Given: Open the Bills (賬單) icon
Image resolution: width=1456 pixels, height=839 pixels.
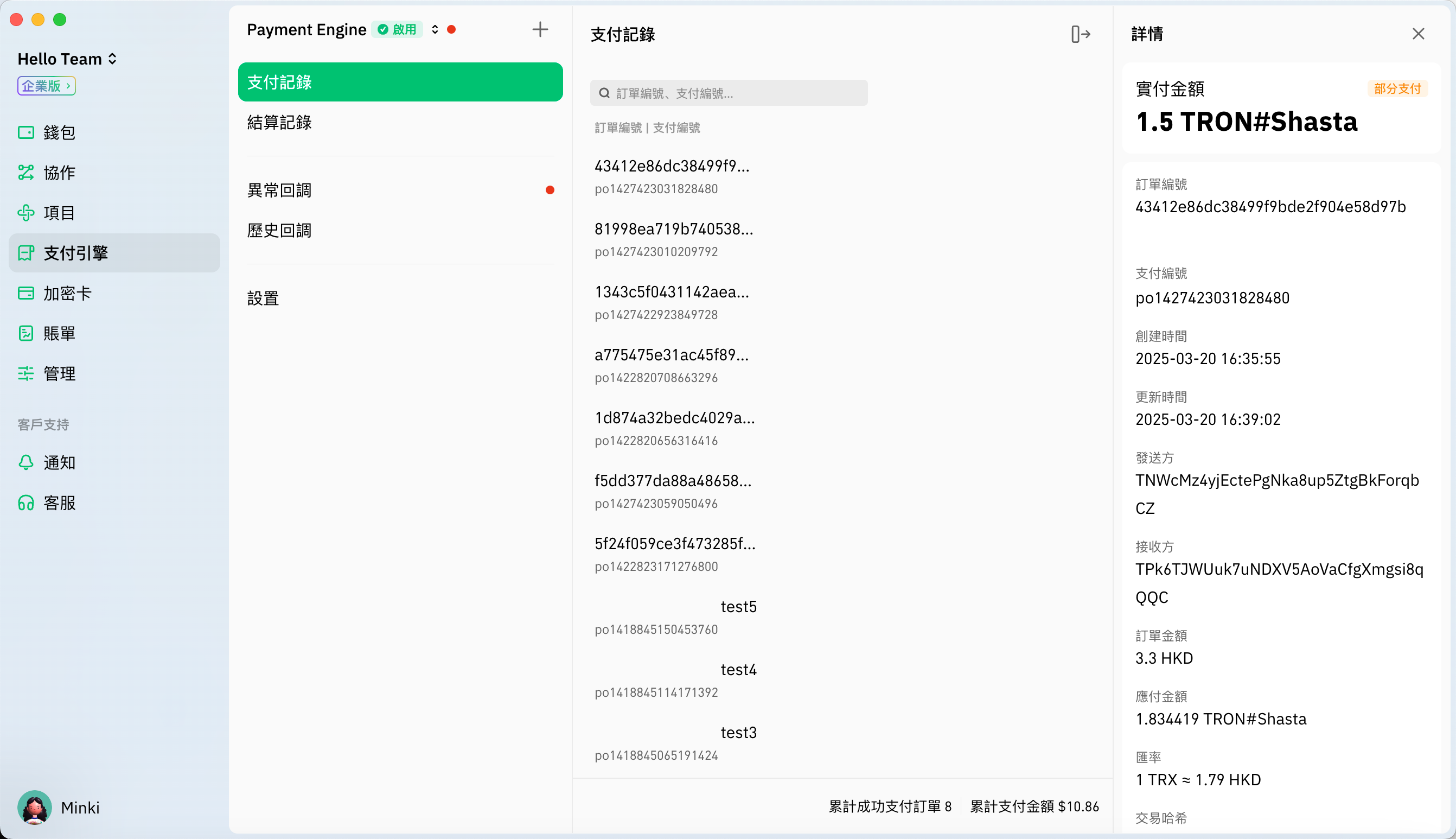Looking at the screenshot, I should 26,333.
